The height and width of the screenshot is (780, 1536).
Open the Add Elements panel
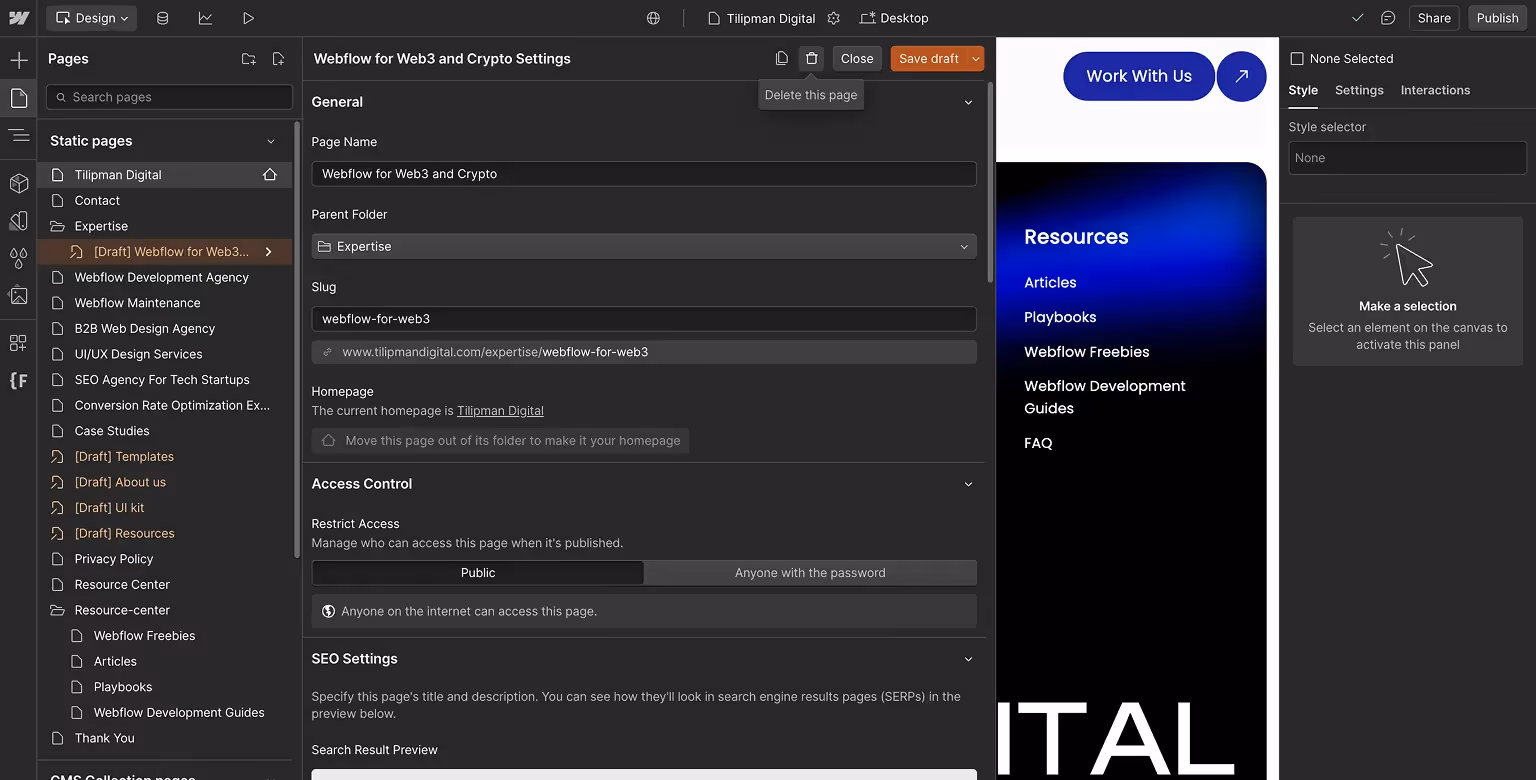coord(18,60)
